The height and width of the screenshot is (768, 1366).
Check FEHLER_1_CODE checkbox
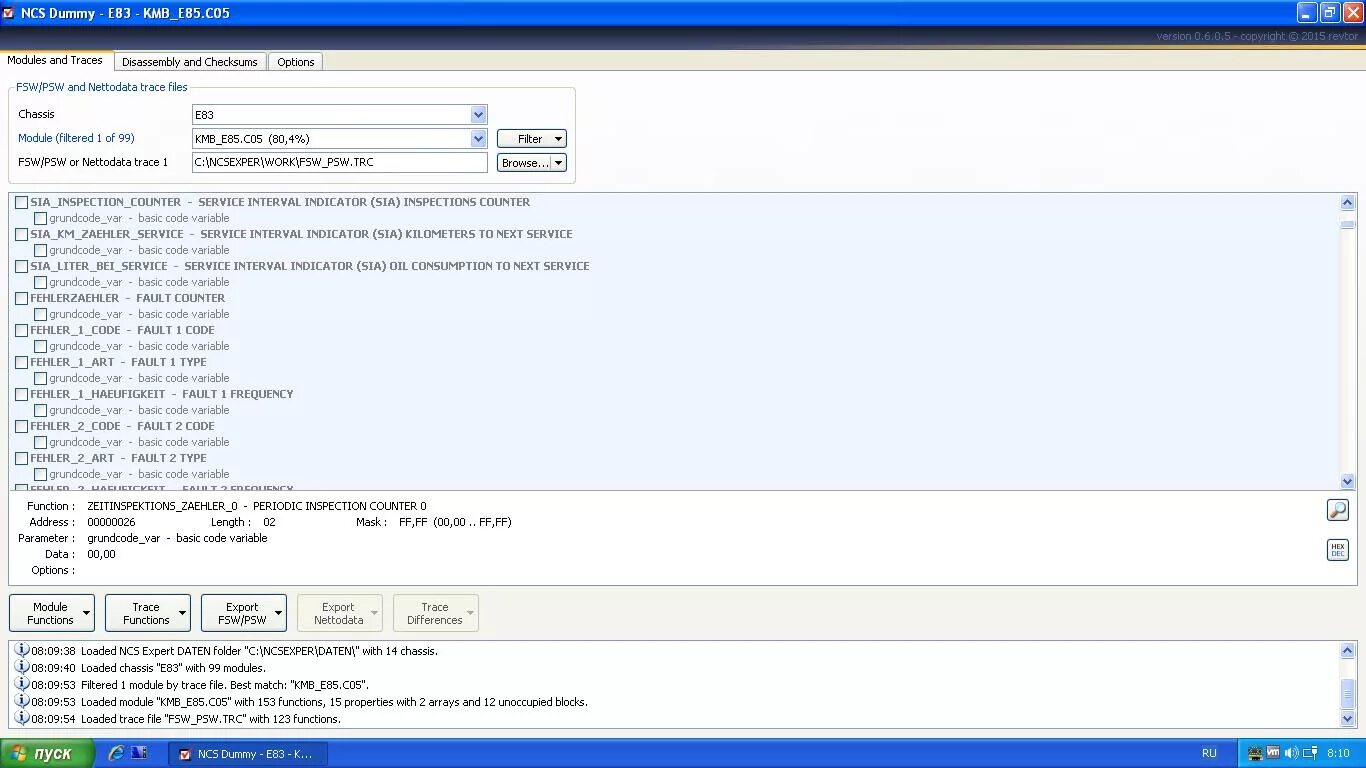(21, 330)
